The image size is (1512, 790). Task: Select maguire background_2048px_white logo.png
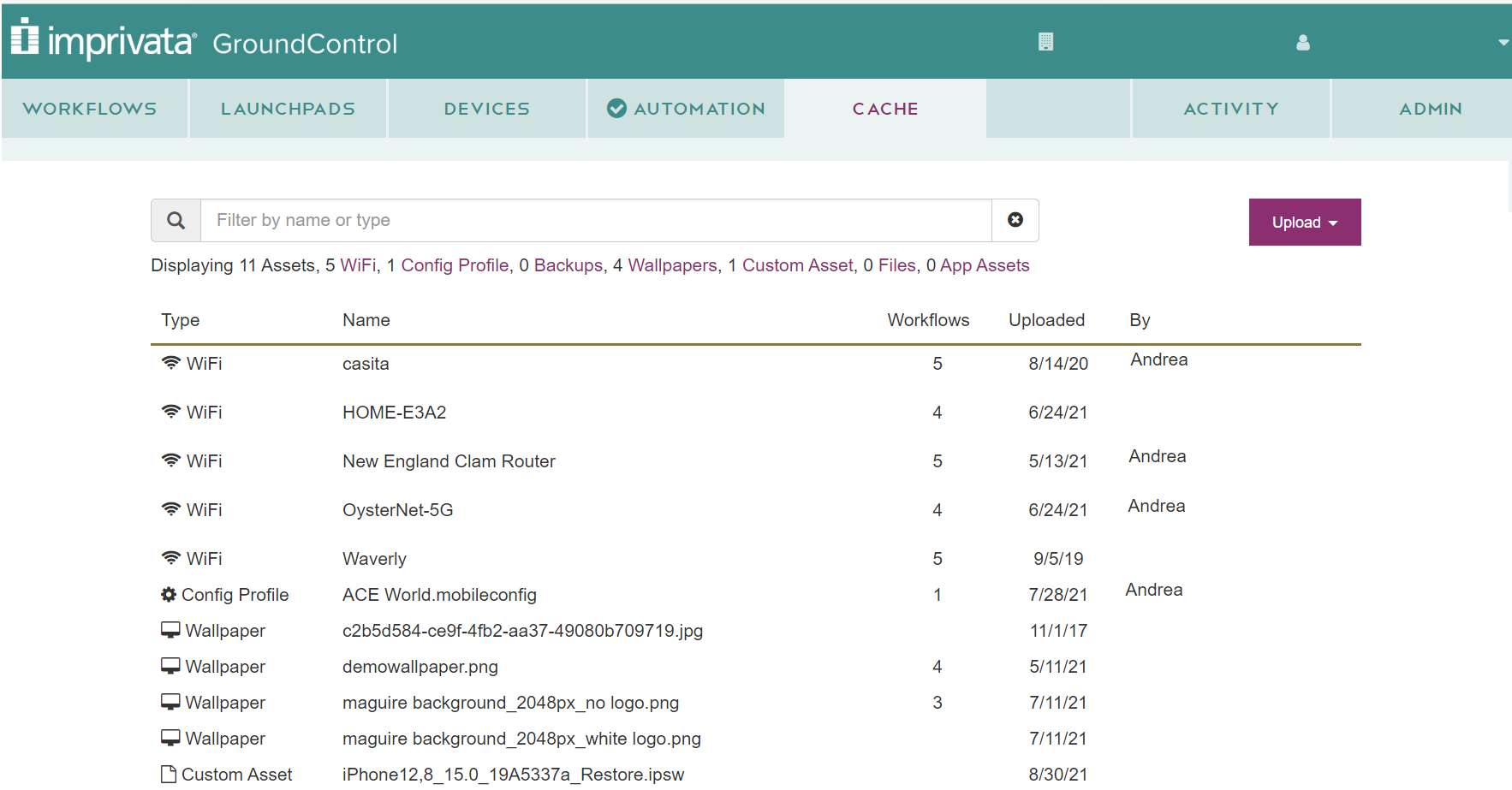(x=521, y=739)
